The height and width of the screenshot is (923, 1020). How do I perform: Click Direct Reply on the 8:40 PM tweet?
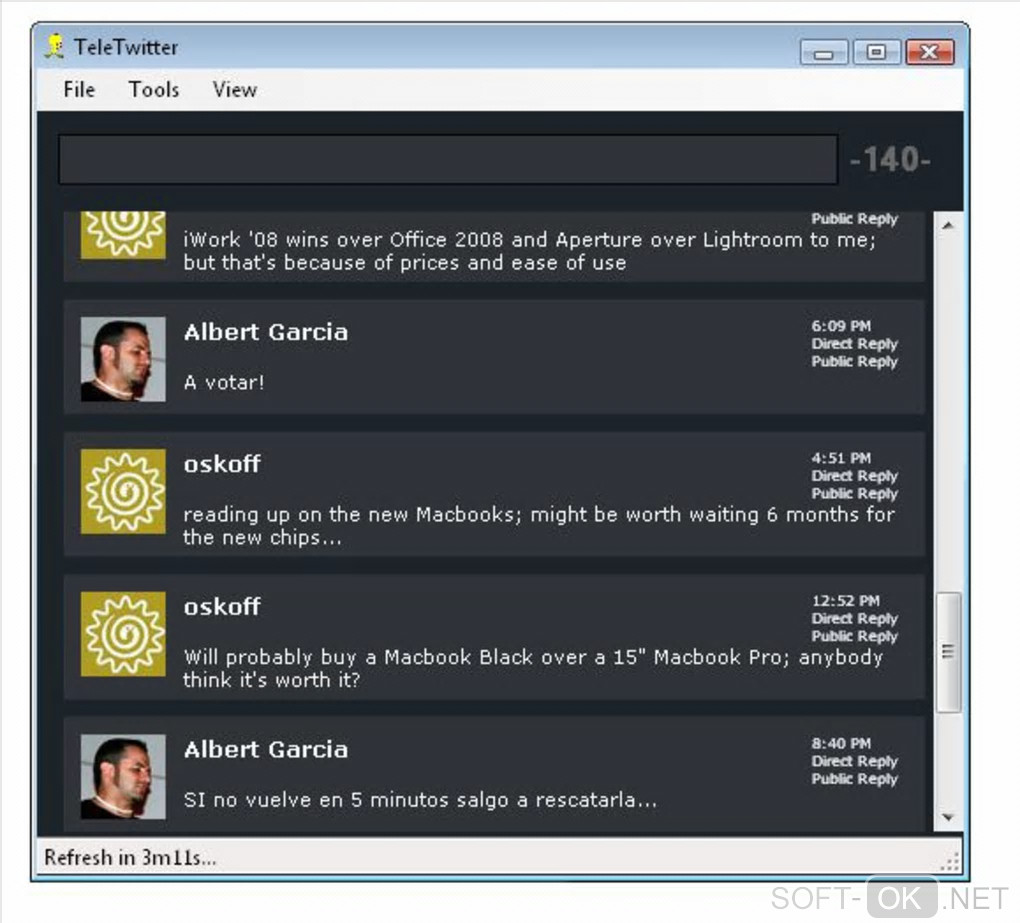(x=854, y=761)
